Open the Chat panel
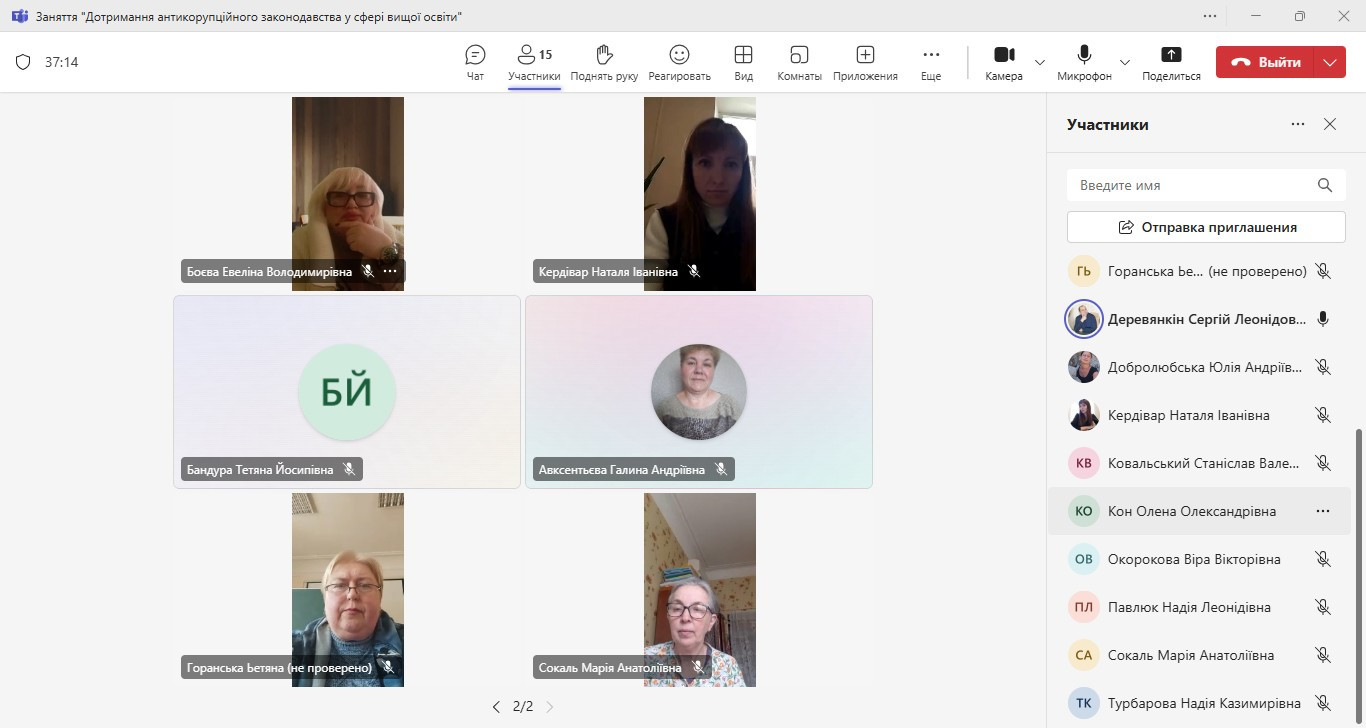 tap(475, 62)
